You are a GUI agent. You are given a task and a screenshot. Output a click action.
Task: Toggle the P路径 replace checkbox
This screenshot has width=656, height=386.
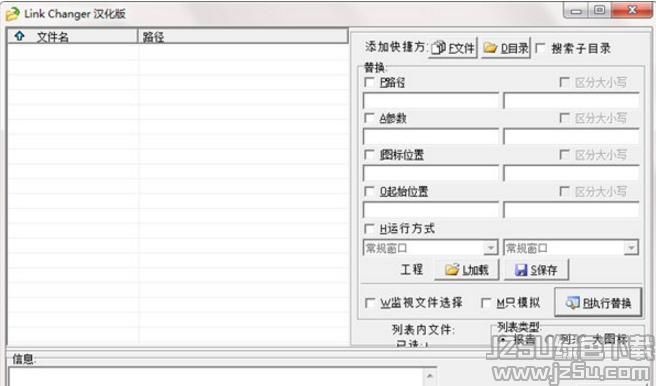click(x=369, y=82)
